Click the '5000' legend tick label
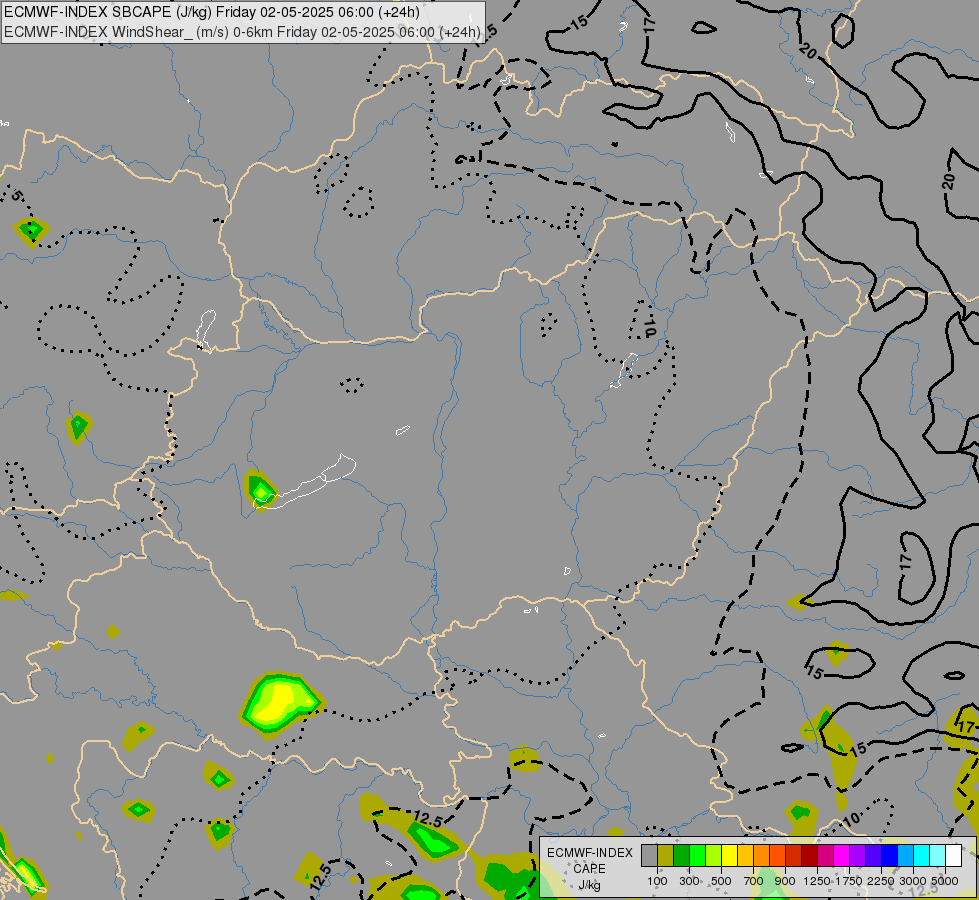 [945, 881]
